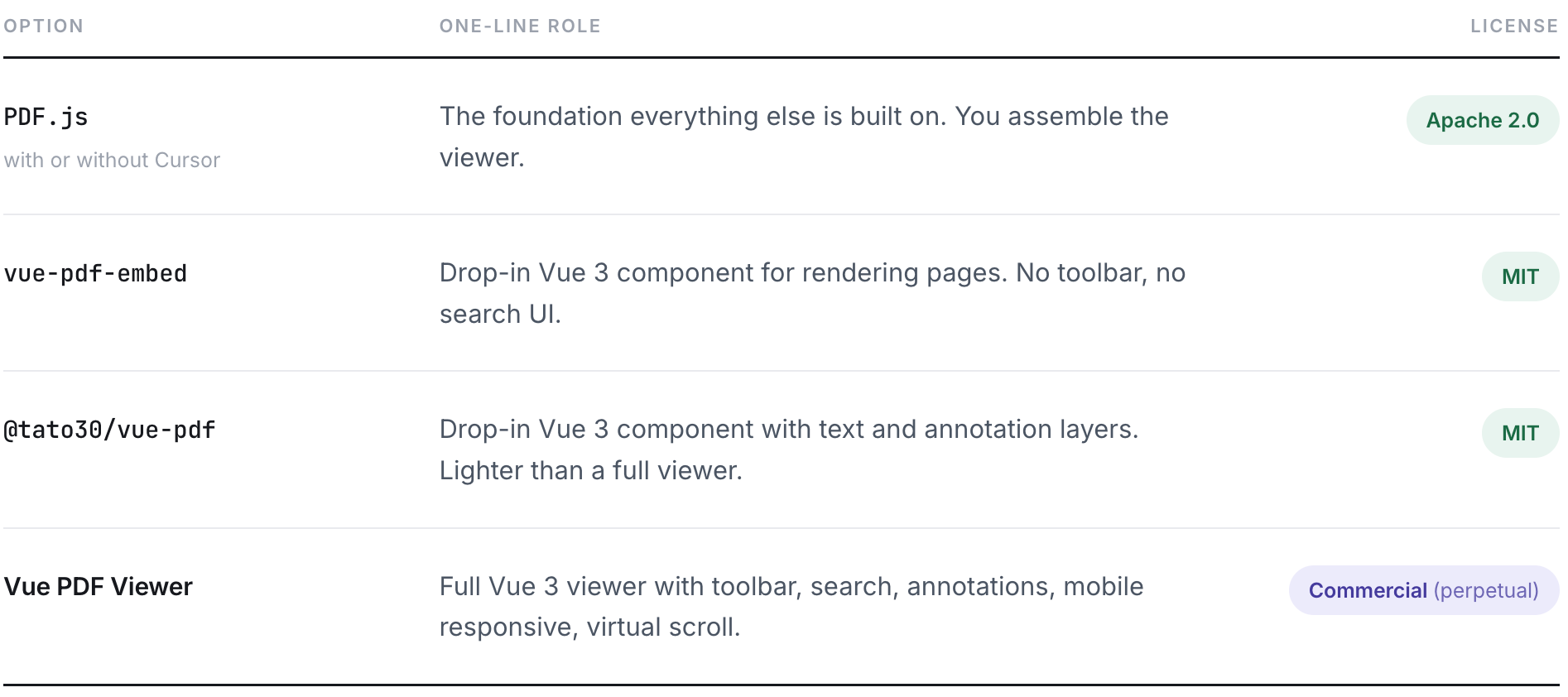Click the 'Lighter than a full viewer' description
The height and width of the screenshot is (697, 1568).
(x=590, y=470)
